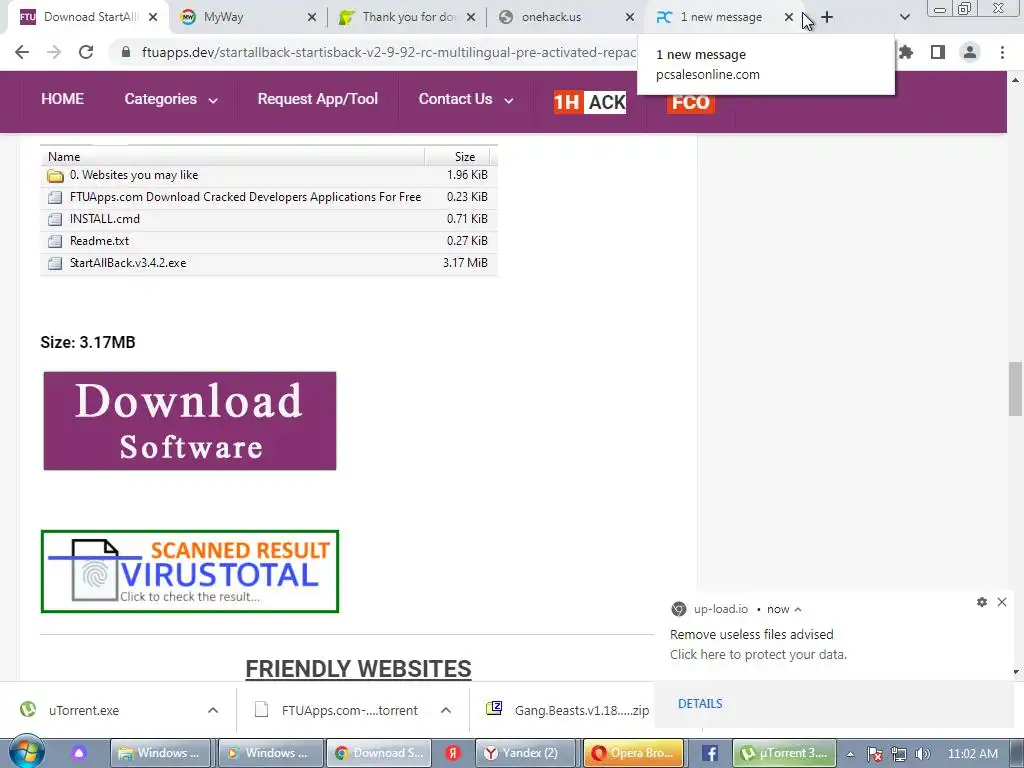Go back with the browser back arrow
Viewport: 1024px width, 768px height.
pos(22,52)
